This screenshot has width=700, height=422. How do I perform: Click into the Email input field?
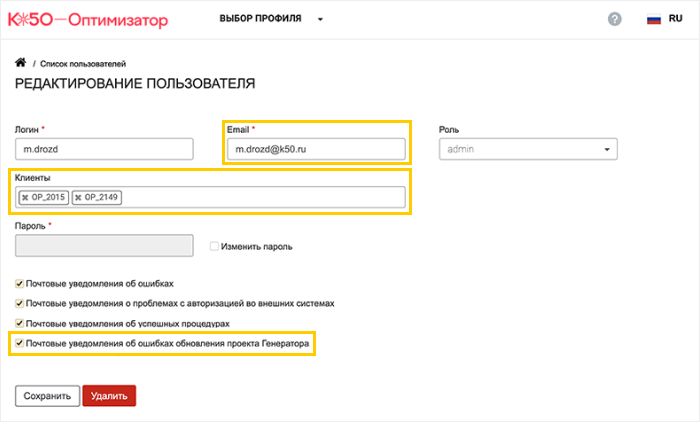pos(315,149)
